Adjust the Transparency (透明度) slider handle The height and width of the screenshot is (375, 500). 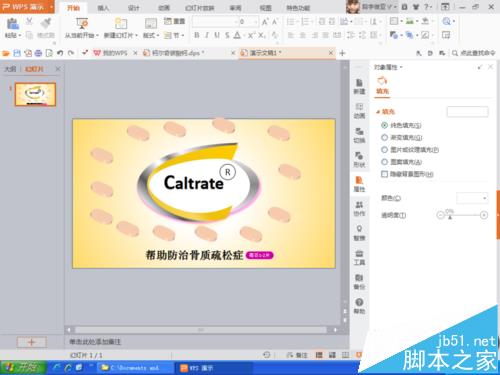tap(450, 217)
